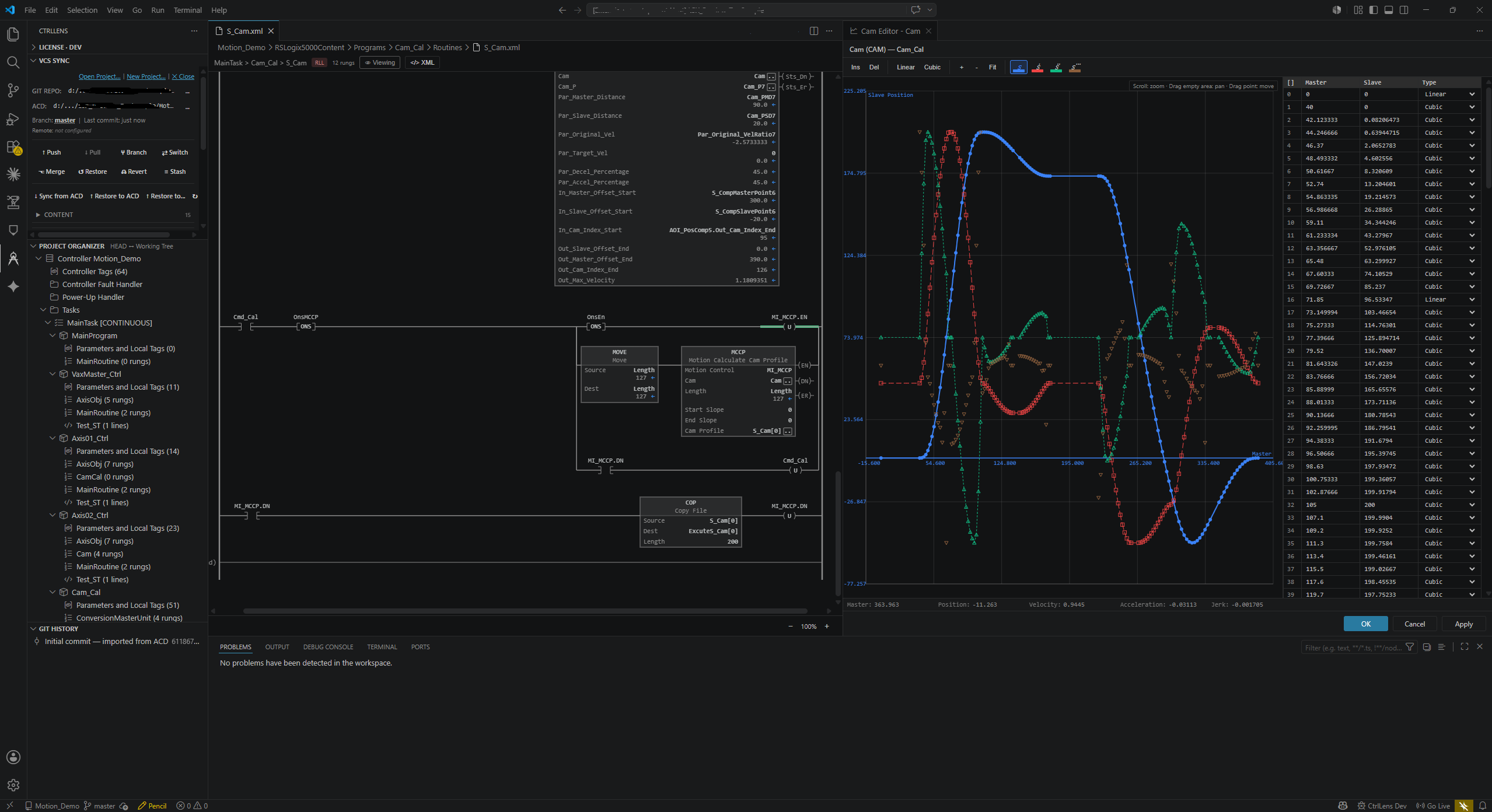Click the Problems filter input field
Viewport: 1492px width, 812px height.
tap(1353, 647)
